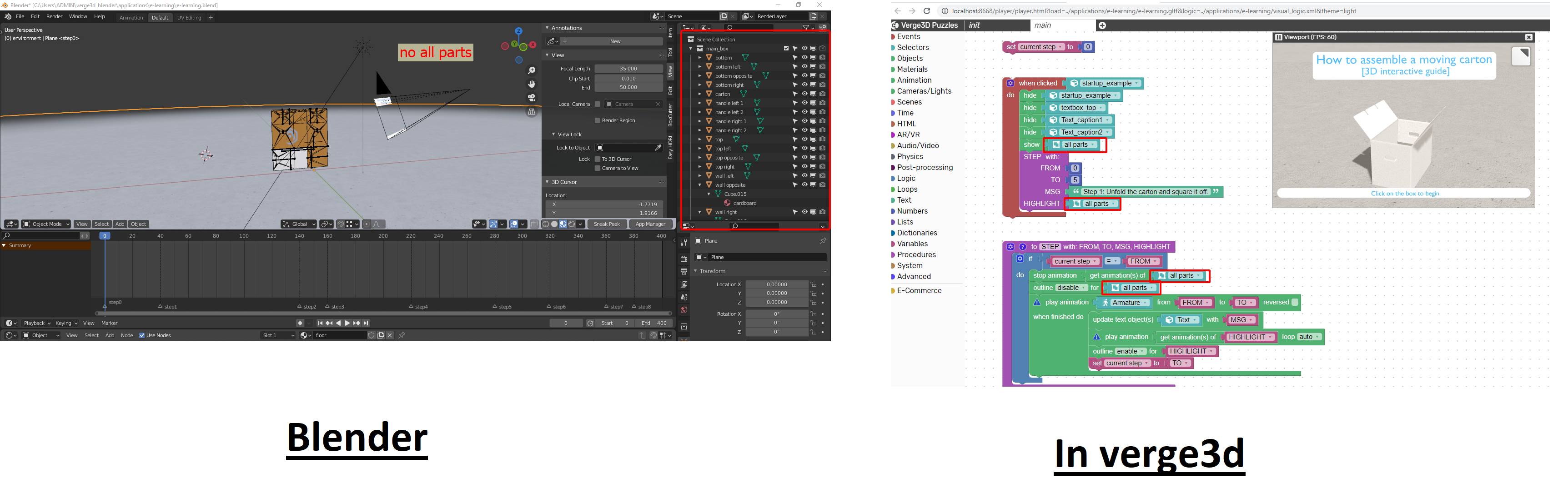Image resolution: width=1568 pixels, height=498 pixels.
Task: Click the new collection icon in outliner
Action: [822, 27]
